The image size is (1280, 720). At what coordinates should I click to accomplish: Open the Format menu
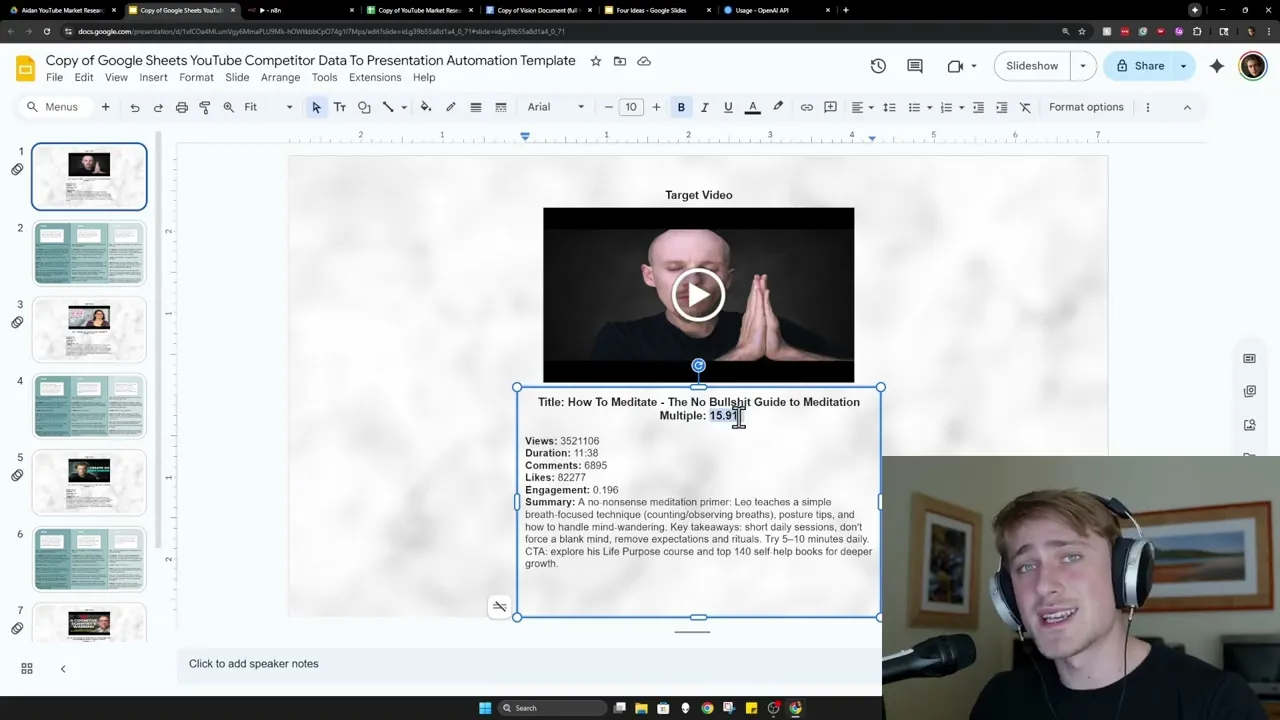point(196,77)
